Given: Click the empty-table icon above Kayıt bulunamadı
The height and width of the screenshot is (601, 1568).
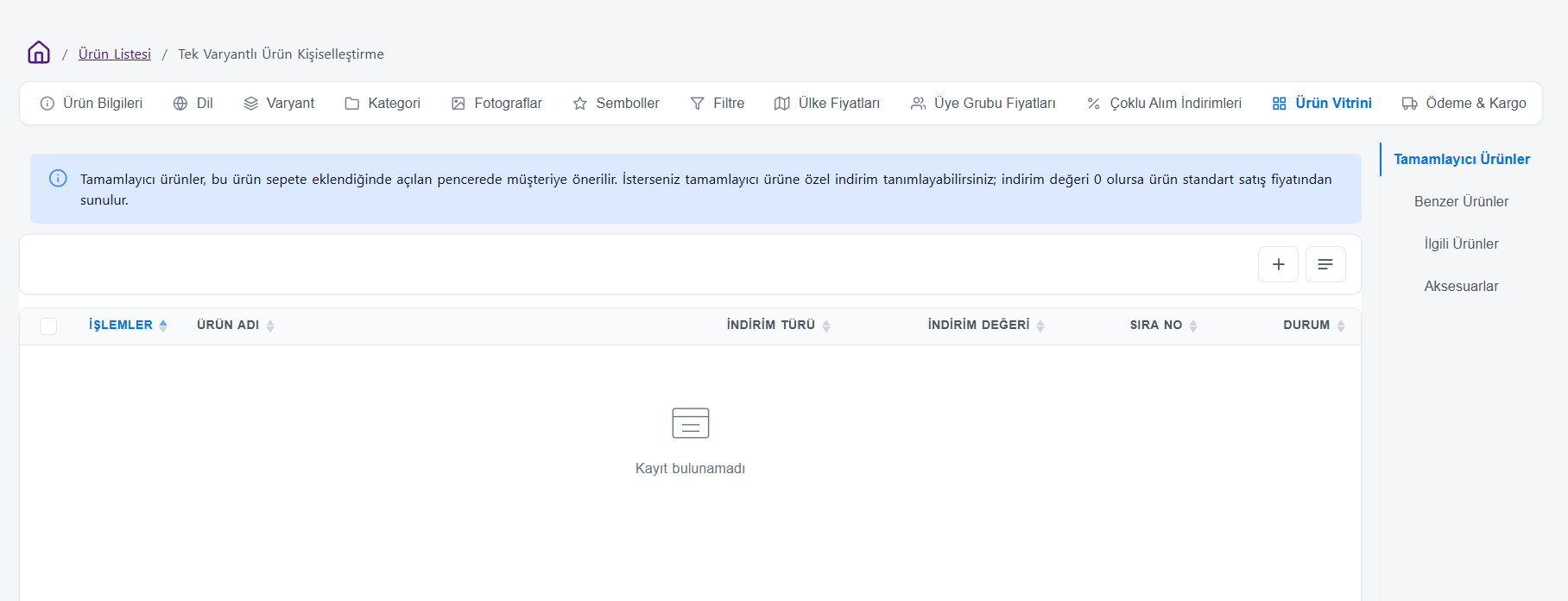Looking at the screenshot, I should click(691, 423).
